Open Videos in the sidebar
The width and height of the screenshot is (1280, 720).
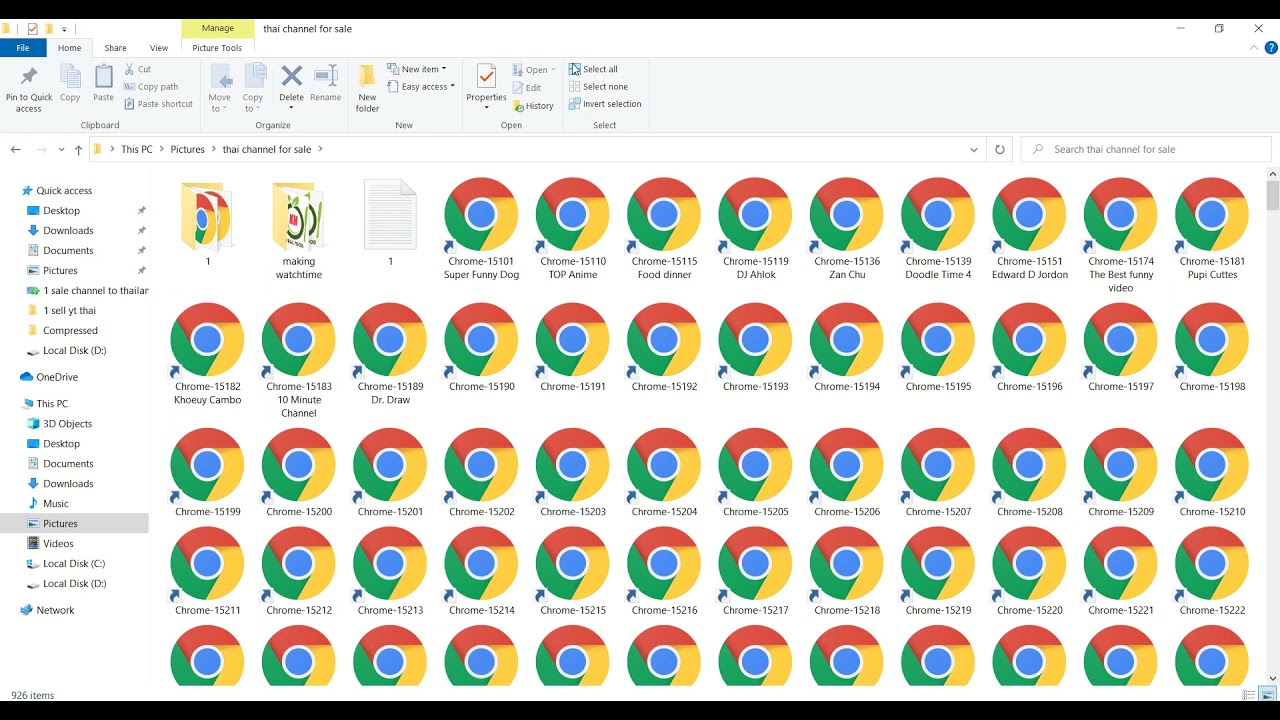pyautogui.click(x=58, y=544)
